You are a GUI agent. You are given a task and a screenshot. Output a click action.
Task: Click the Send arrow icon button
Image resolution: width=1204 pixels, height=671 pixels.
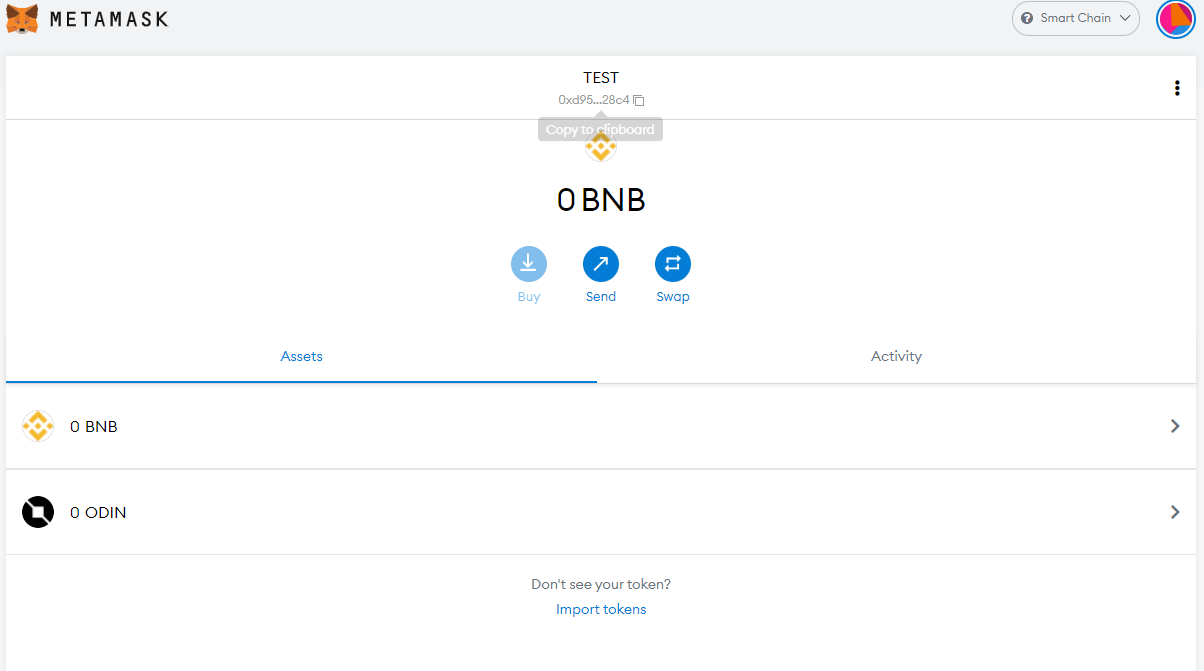point(601,264)
